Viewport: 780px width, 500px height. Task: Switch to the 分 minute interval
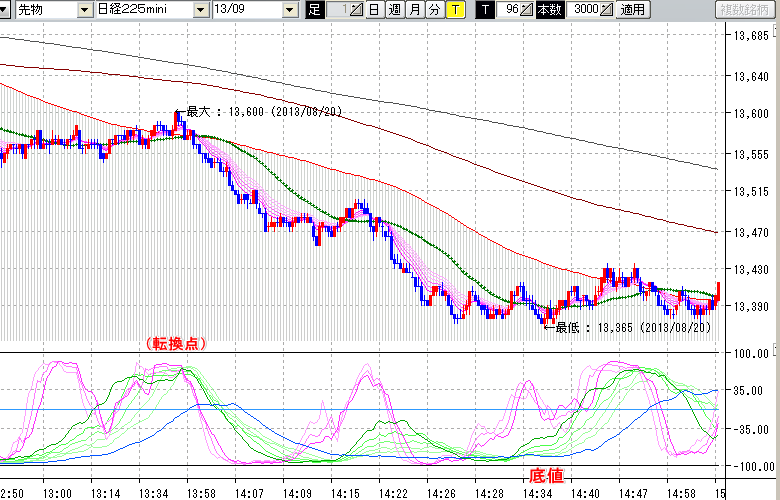click(x=434, y=9)
